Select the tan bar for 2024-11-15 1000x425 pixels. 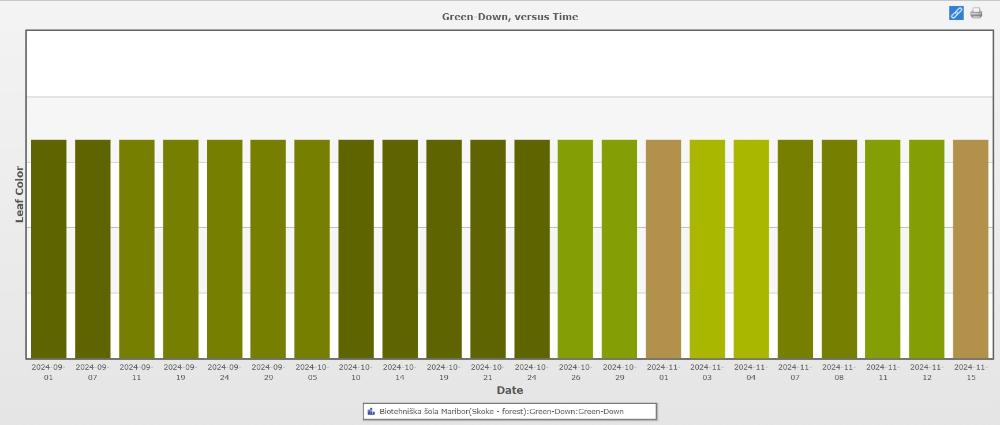point(970,248)
